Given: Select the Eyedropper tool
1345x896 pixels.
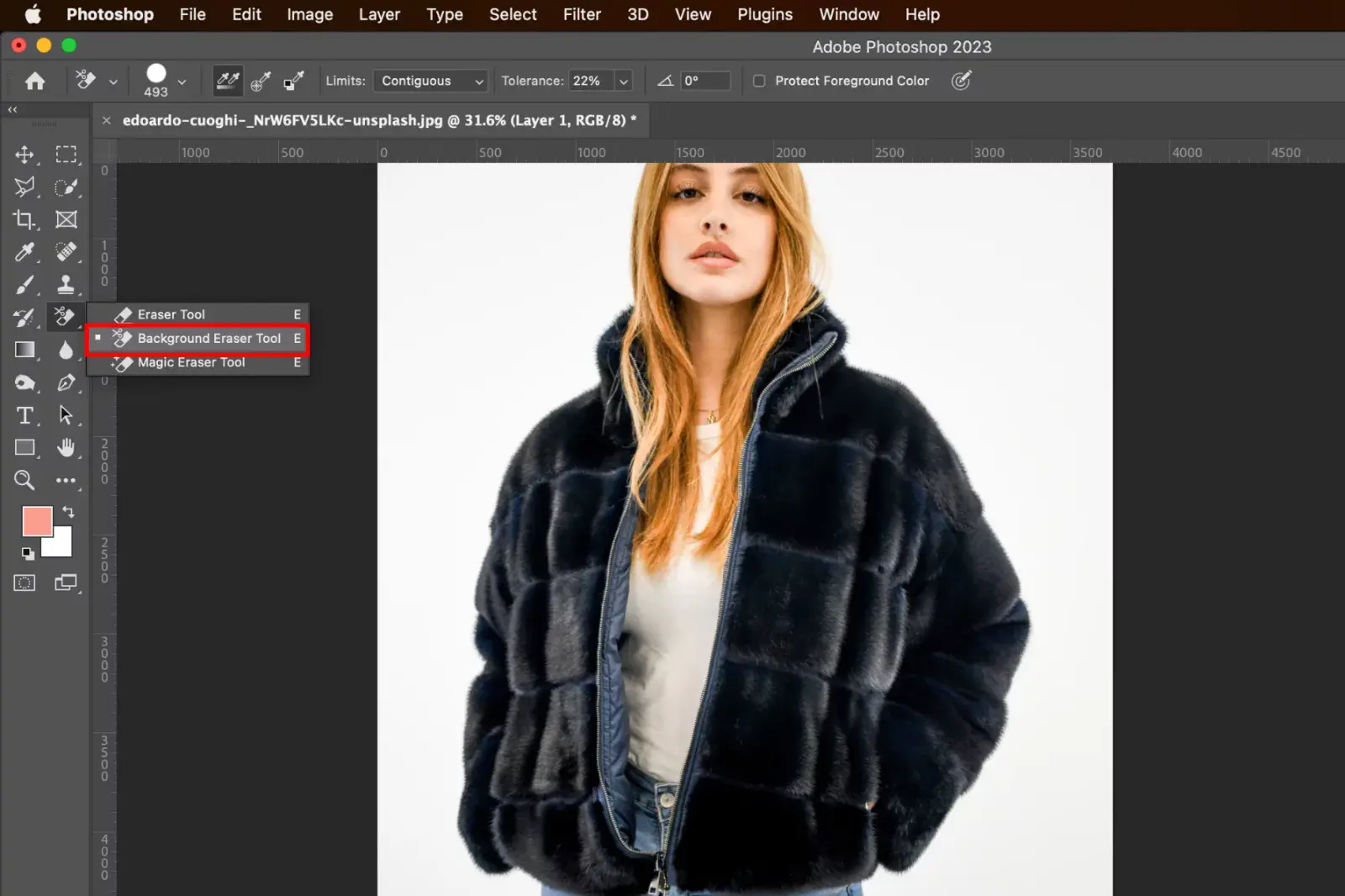Looking at the screenshot, I should pos(24,252).
